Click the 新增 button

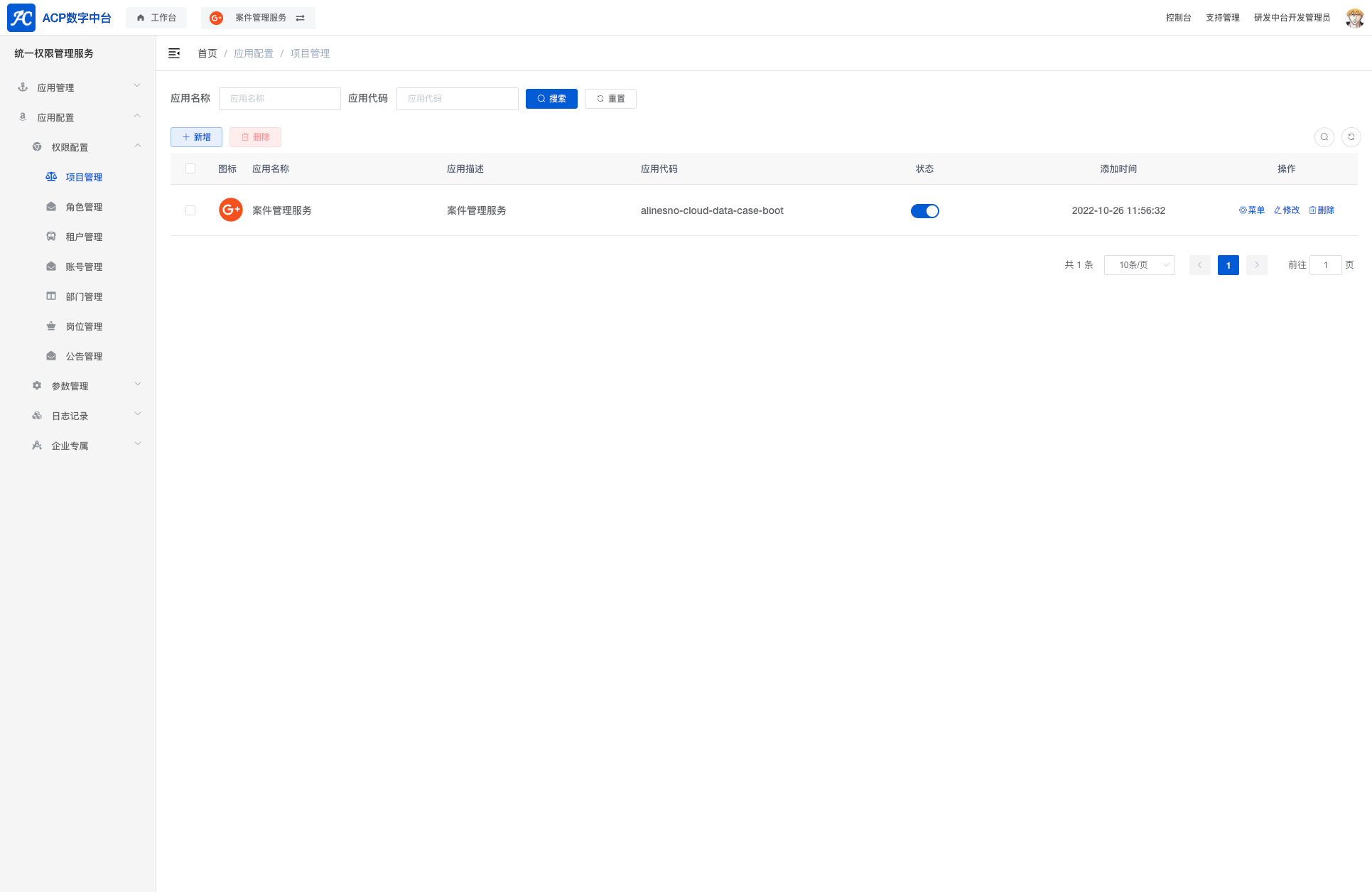[196, 137]
